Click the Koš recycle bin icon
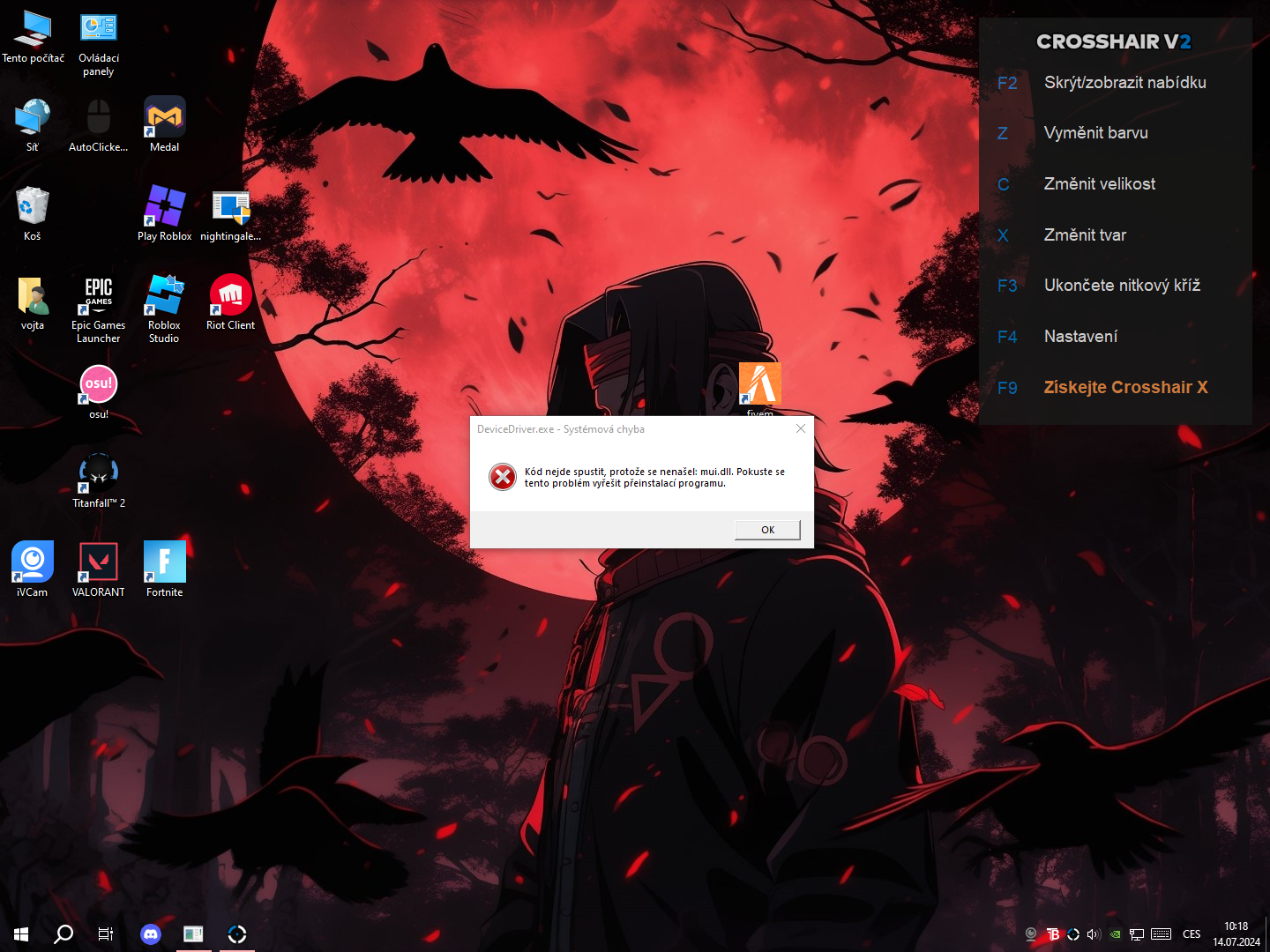The height and width of the screenshot is (952, 1270). point(33,214)
